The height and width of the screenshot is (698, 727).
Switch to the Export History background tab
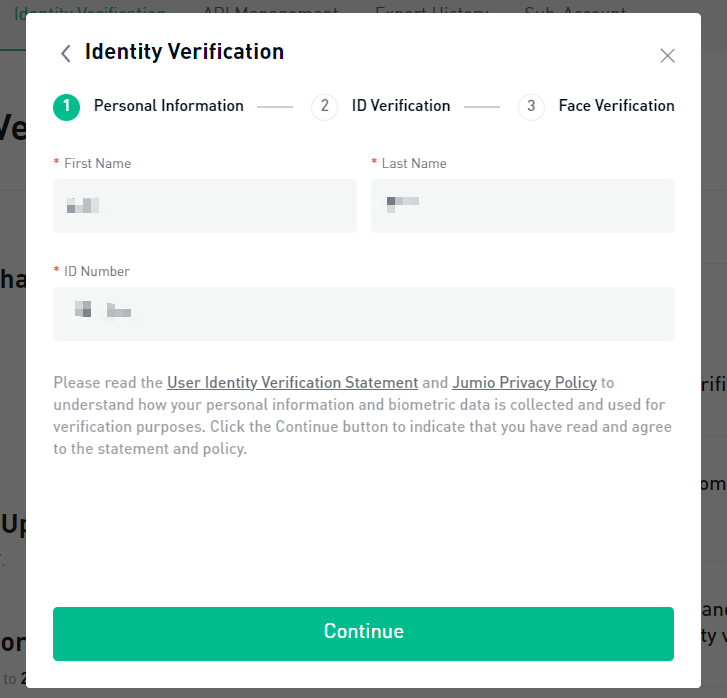[x=432, y=10]
